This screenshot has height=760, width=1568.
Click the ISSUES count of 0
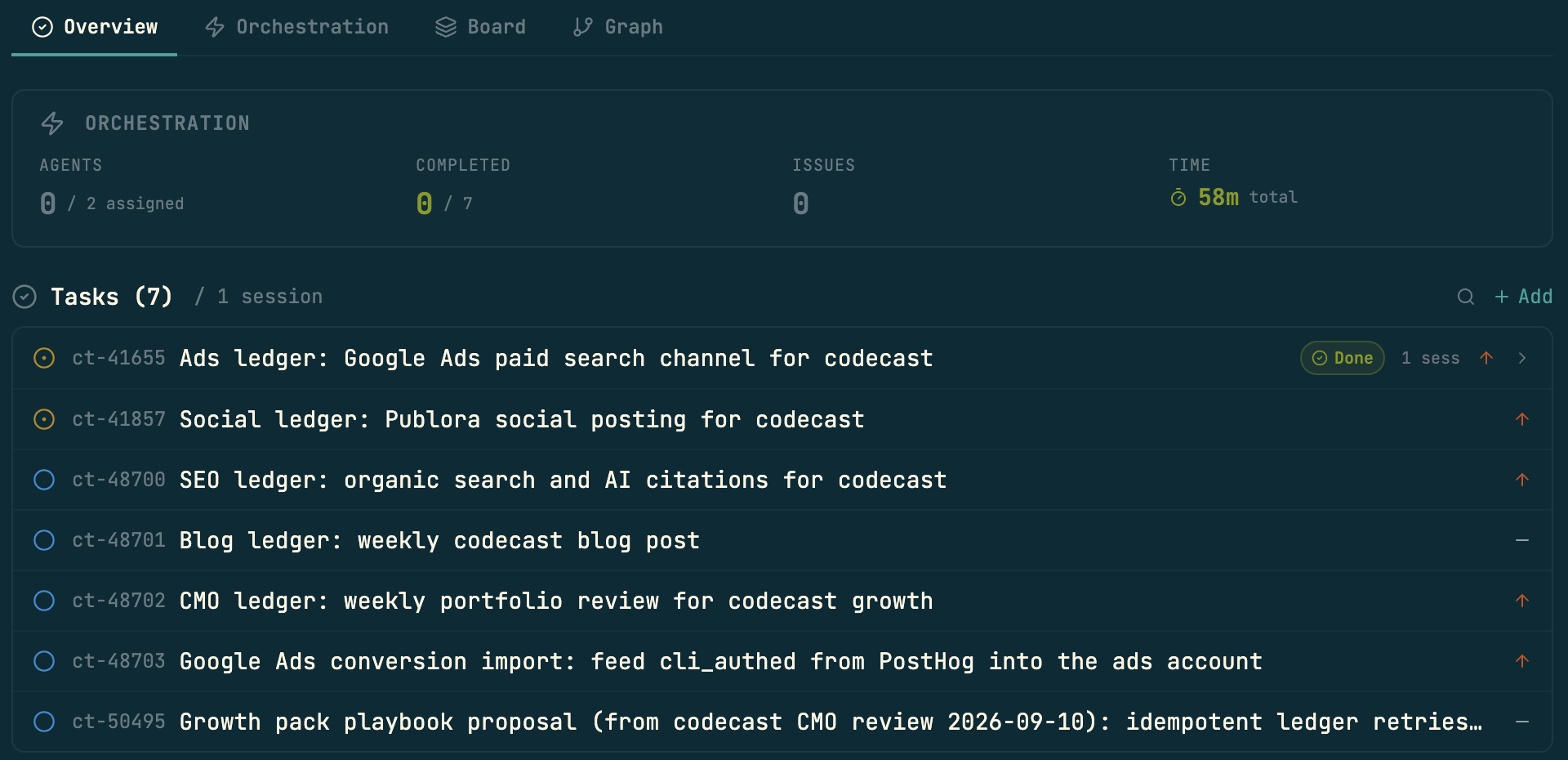pos(800,203)
